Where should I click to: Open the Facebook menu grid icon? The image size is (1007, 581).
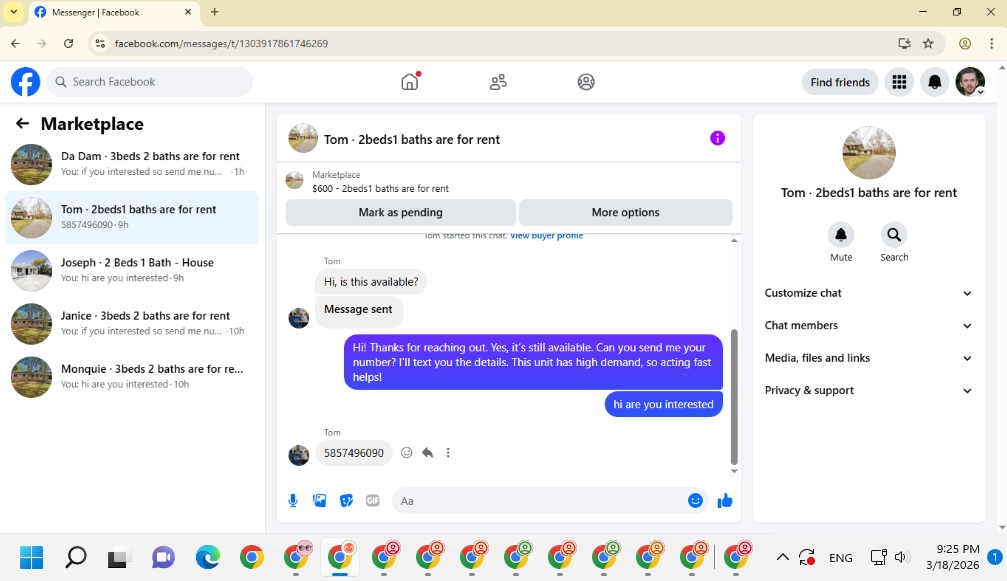899,82
